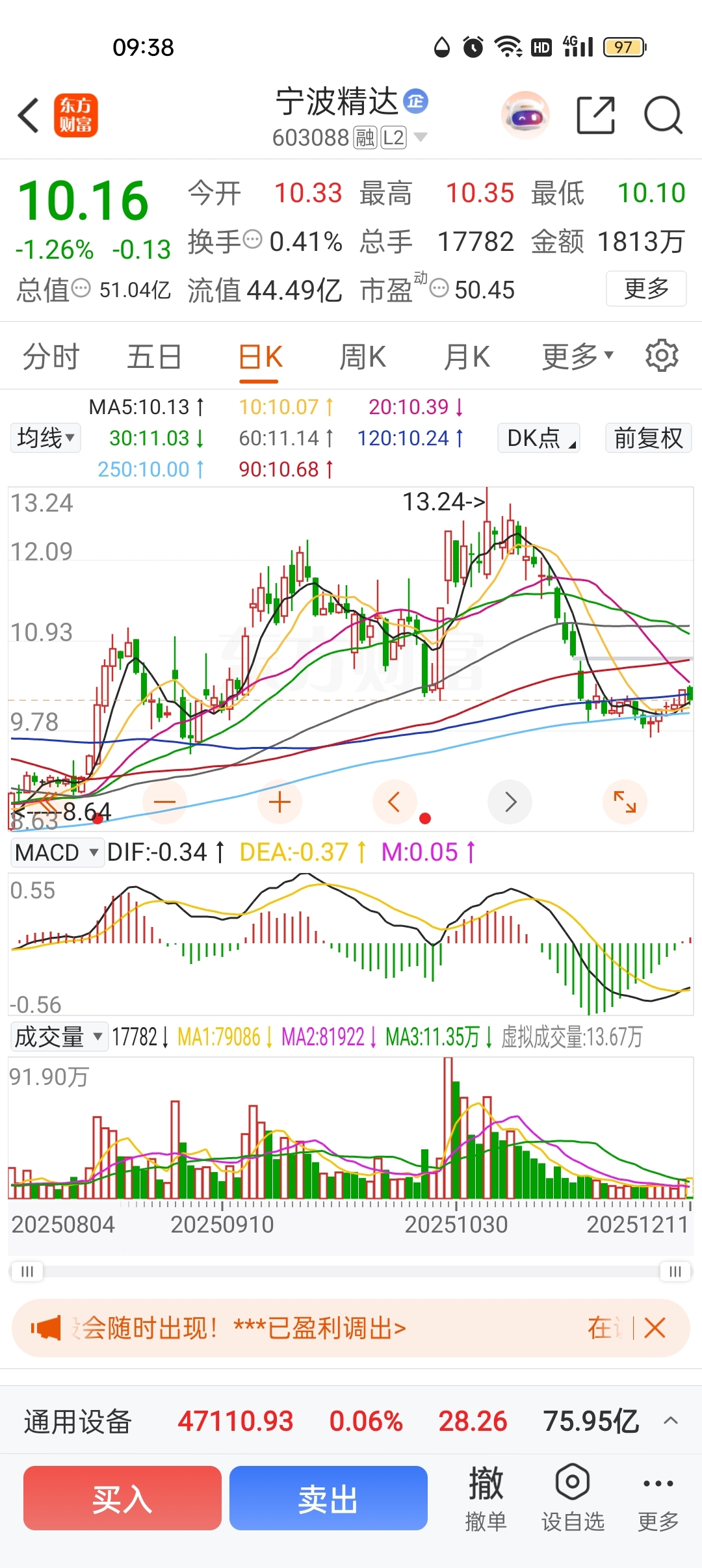Screen dimensions: 702x1568
Task: Tap stock name 宁波精达 title
Action: click(337, 101)
